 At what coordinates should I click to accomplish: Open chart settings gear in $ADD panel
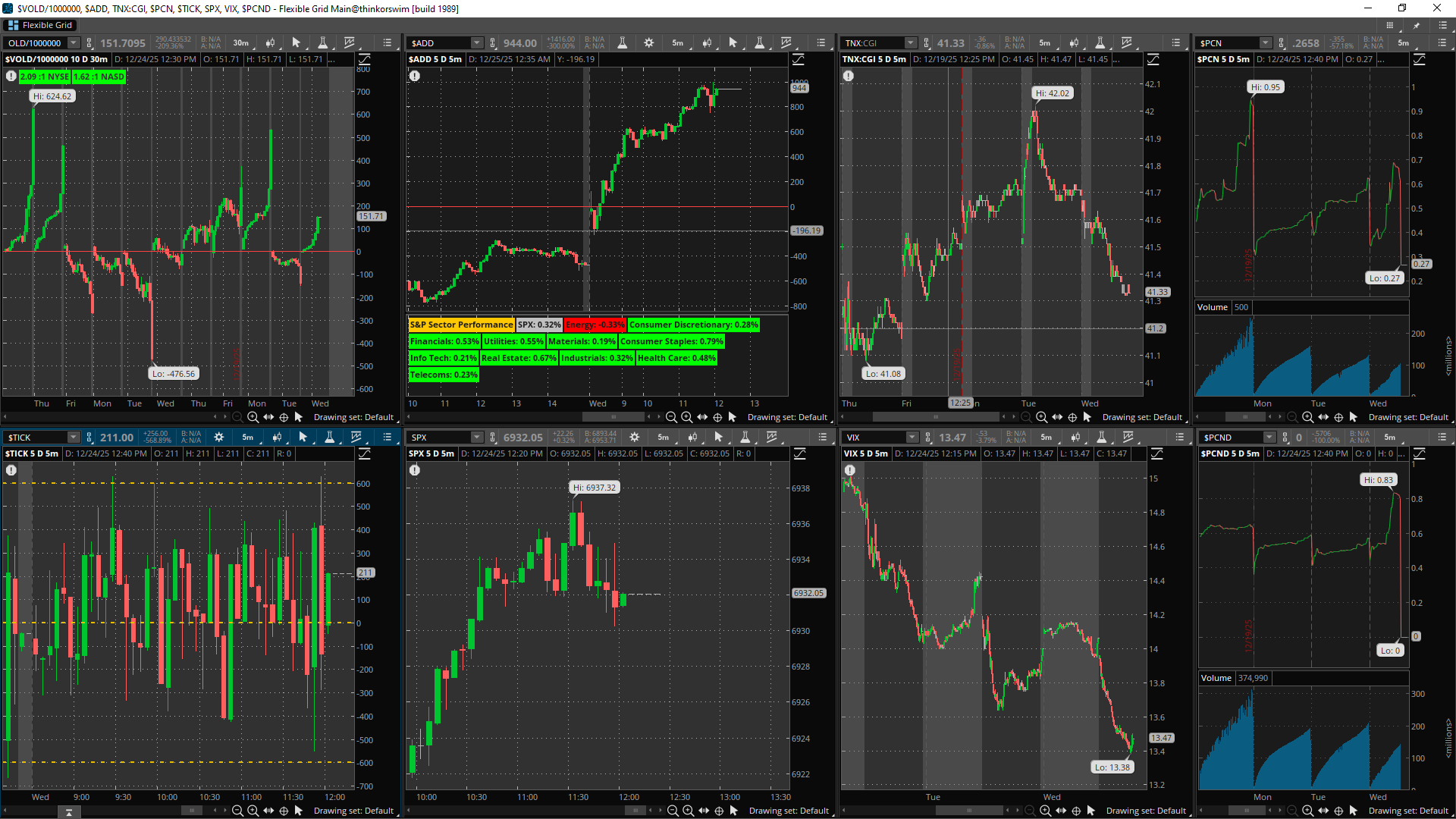click(x=648, y=43)
